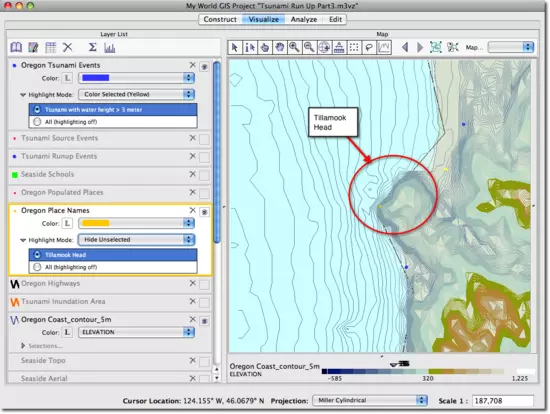Open 'Hide Unselected' highlight mode dropdown

136,239
